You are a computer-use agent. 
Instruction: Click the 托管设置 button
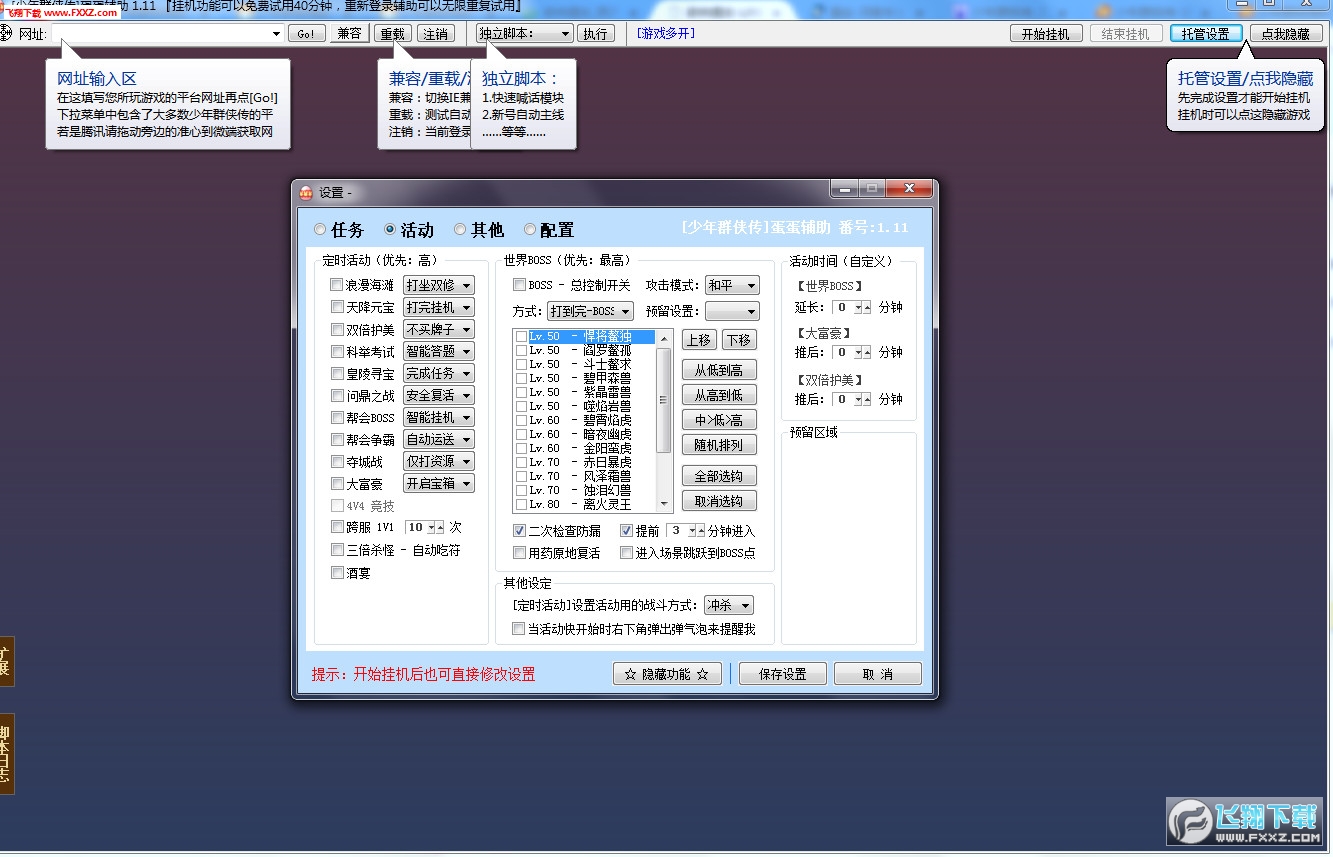(1206, 33)
